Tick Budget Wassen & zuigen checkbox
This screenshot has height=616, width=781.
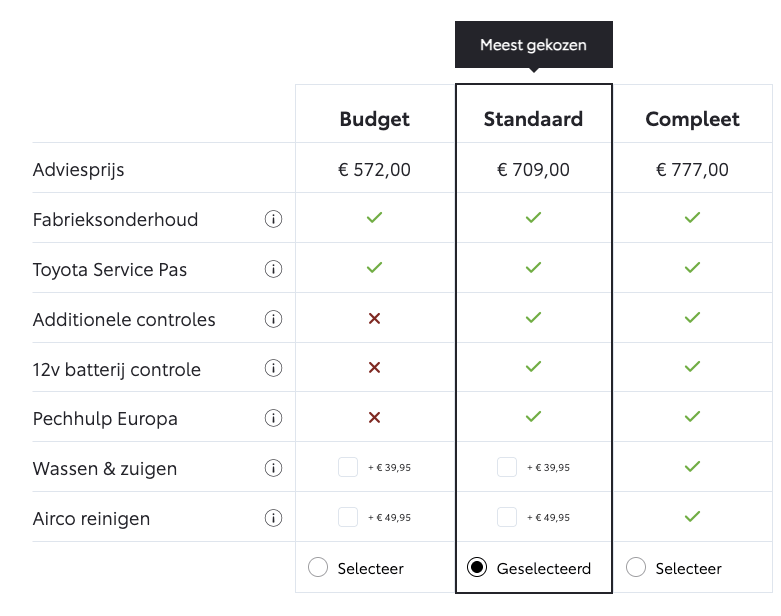coord(348,467)
